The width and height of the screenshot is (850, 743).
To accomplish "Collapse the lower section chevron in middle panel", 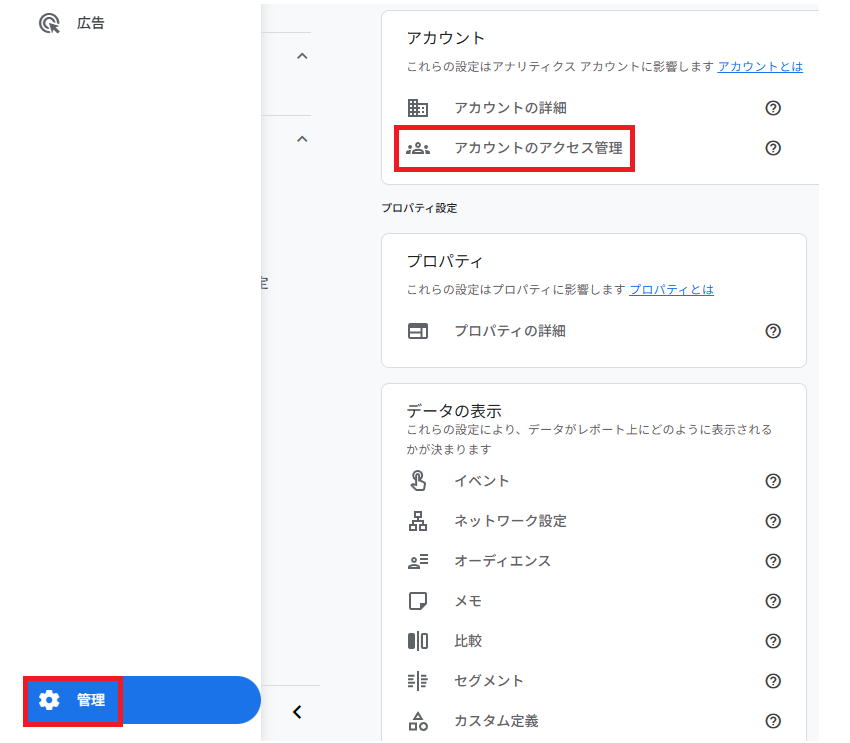I will [x=302, y=139].
